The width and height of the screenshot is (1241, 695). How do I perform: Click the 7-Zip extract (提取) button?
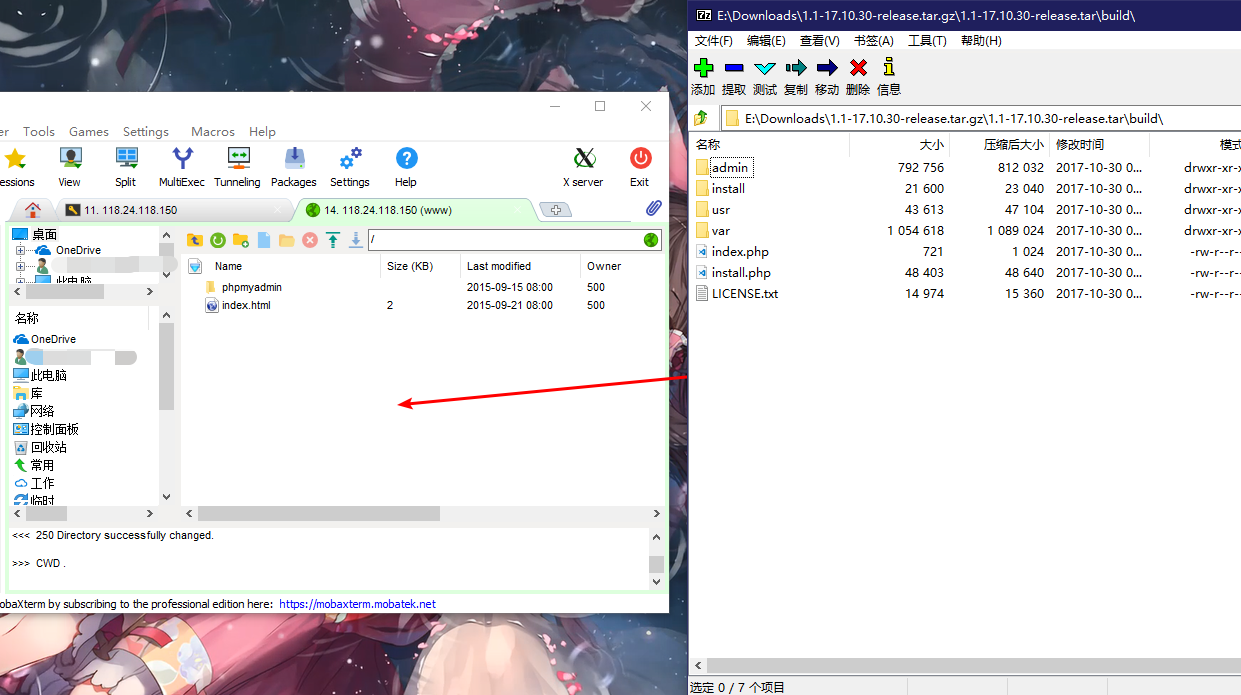coord(734,76)
